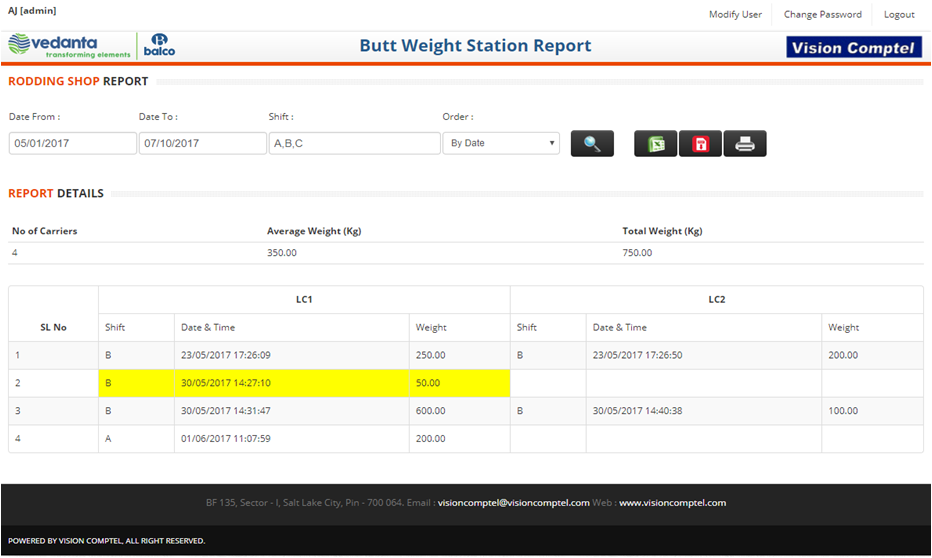Click the magnifier search button

(x=592, y=144)
